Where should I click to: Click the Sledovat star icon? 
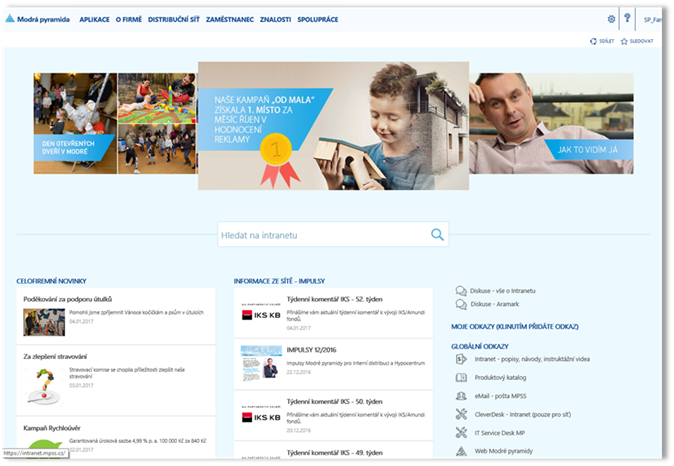[x=624, y=41]
